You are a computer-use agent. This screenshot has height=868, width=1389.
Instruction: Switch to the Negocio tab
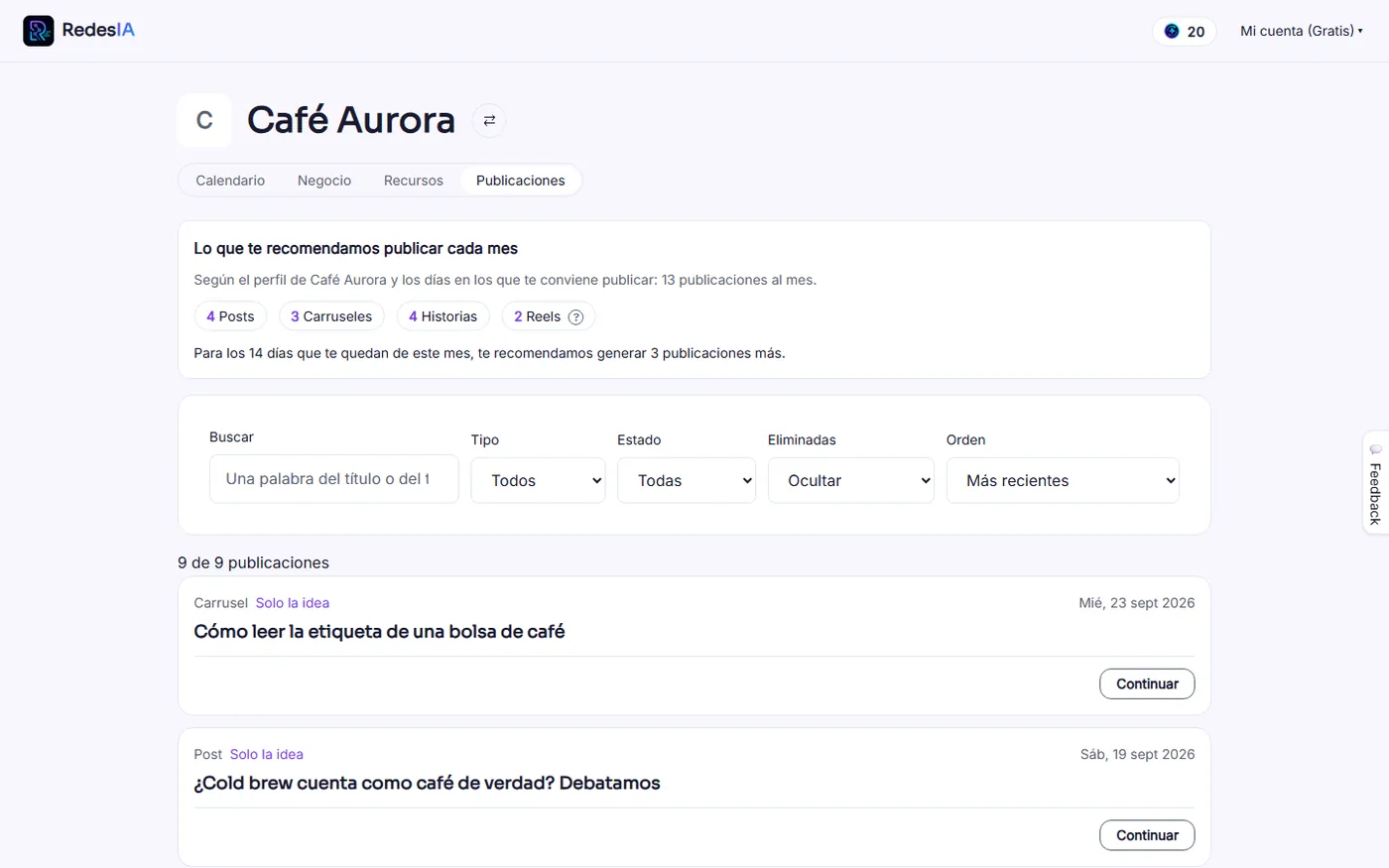coord(324,181)
